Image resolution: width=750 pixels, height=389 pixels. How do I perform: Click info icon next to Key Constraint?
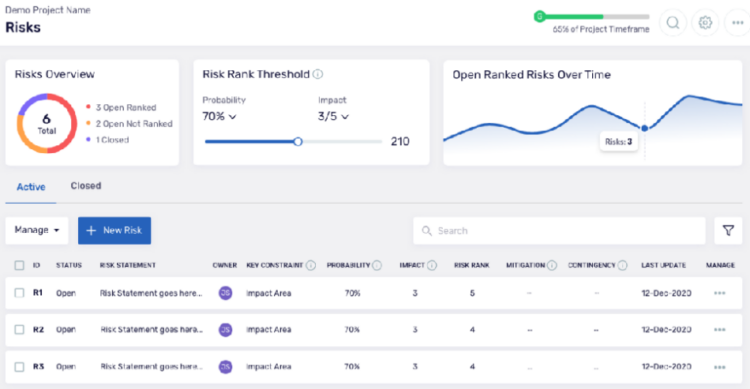(311, 265)
